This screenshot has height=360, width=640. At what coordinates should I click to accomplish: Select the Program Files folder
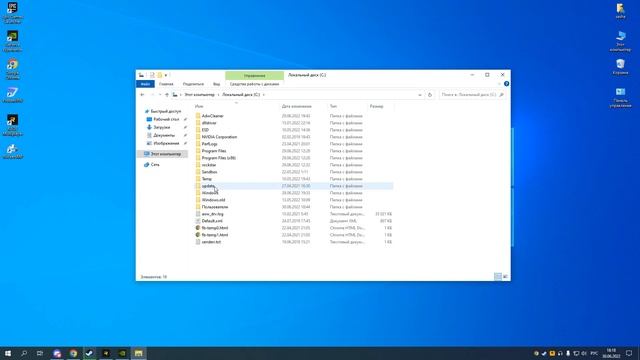click(x=214, y=151)
